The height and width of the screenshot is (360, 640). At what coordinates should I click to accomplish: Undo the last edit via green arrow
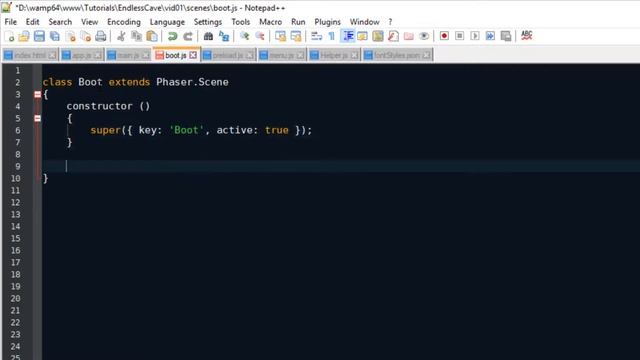pos(172,36)
